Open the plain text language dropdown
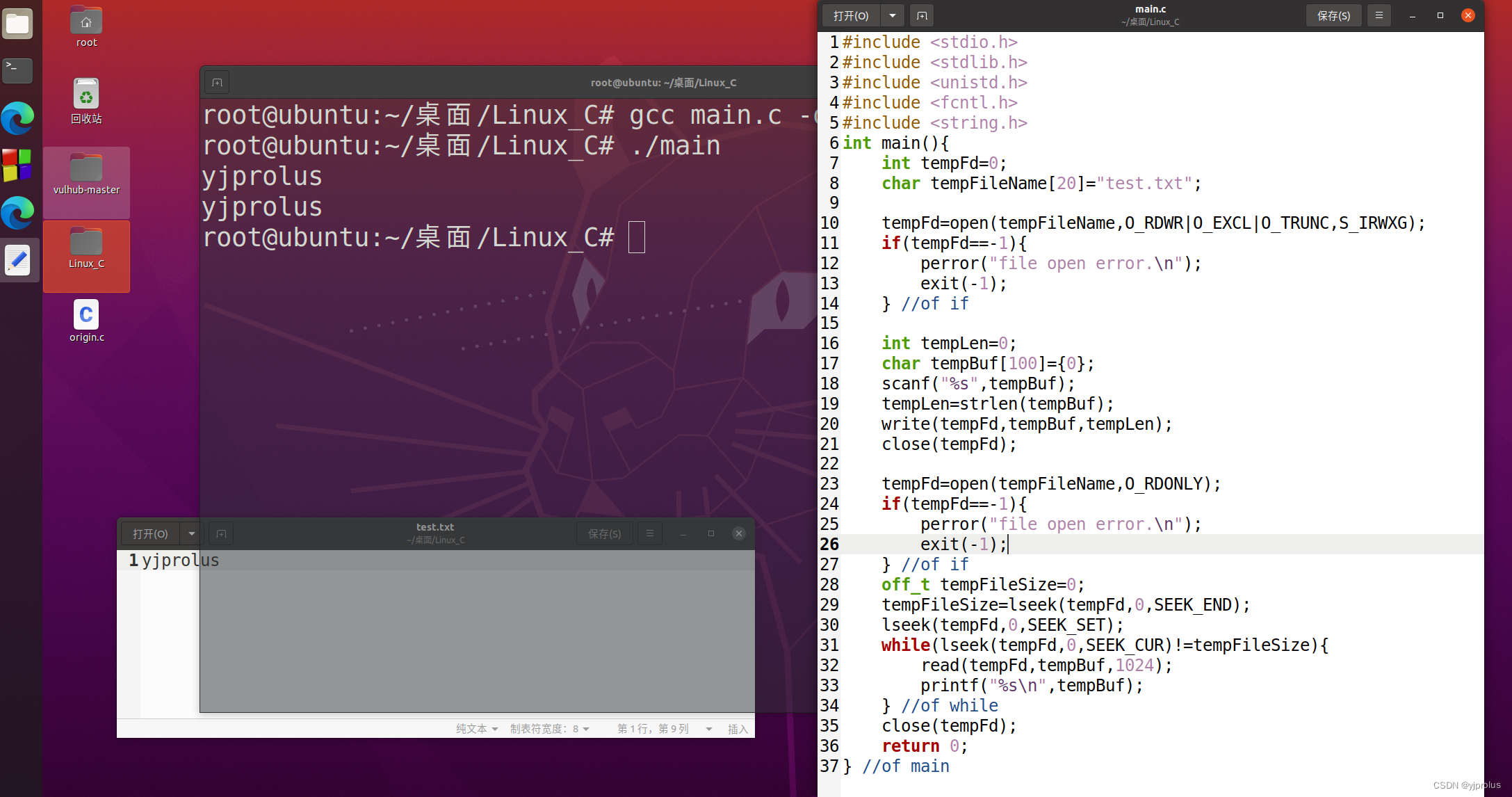The width and height of the screenshot is (1512, 797). click(x=477, y=729)
